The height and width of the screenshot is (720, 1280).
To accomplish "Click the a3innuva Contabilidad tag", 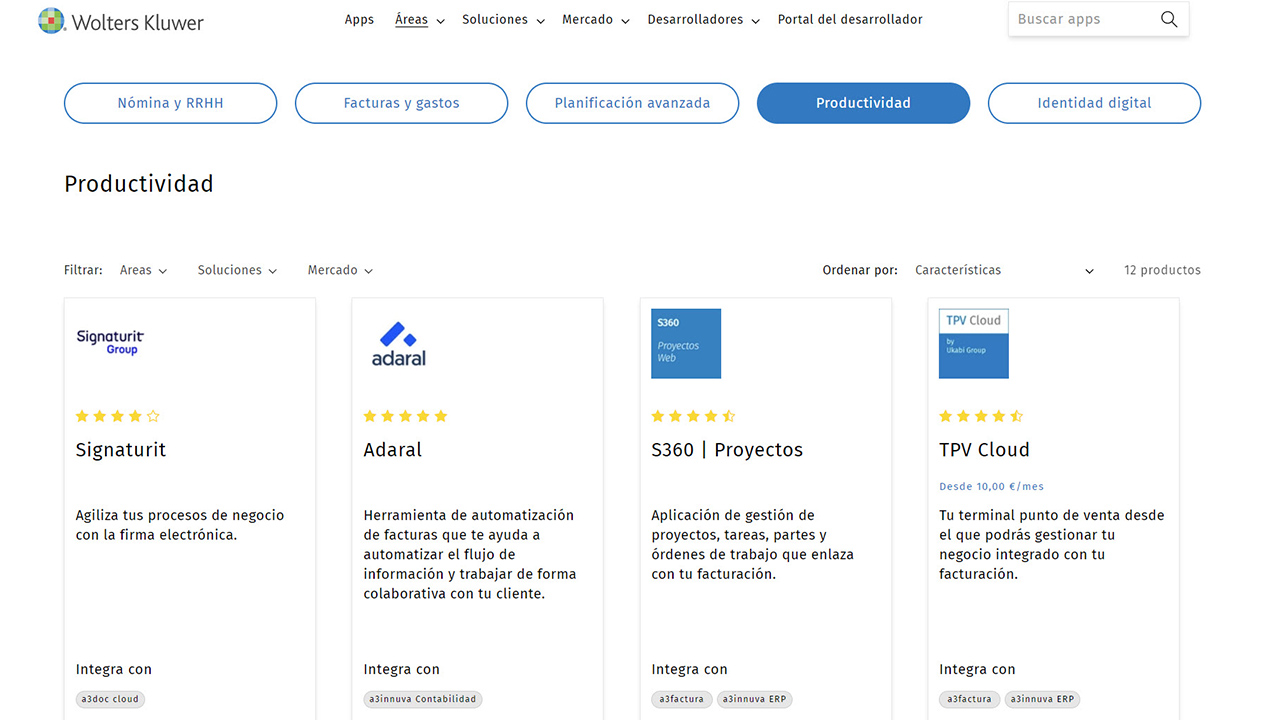I will click(x=422, y=699).
